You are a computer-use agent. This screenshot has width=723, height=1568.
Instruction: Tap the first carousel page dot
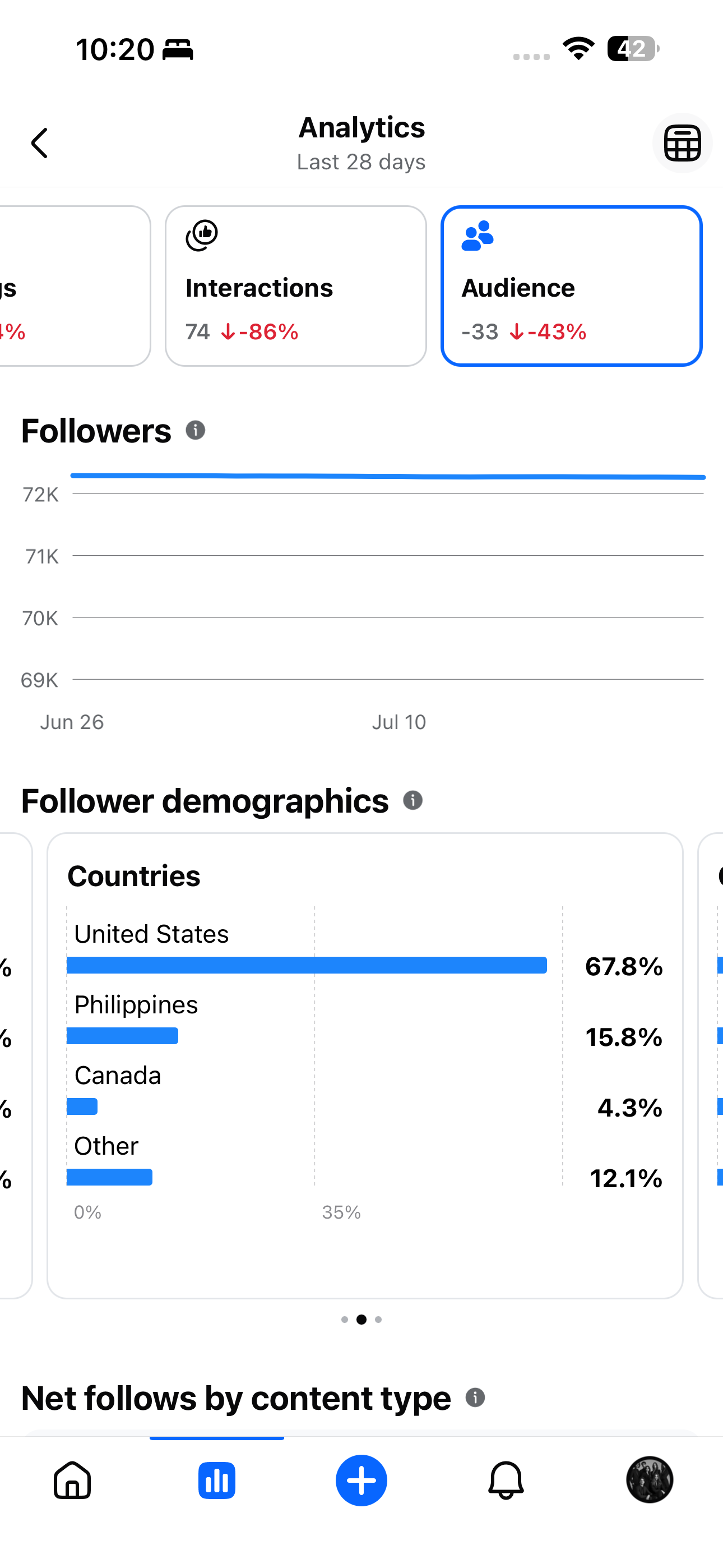[x=345, y=1320]
